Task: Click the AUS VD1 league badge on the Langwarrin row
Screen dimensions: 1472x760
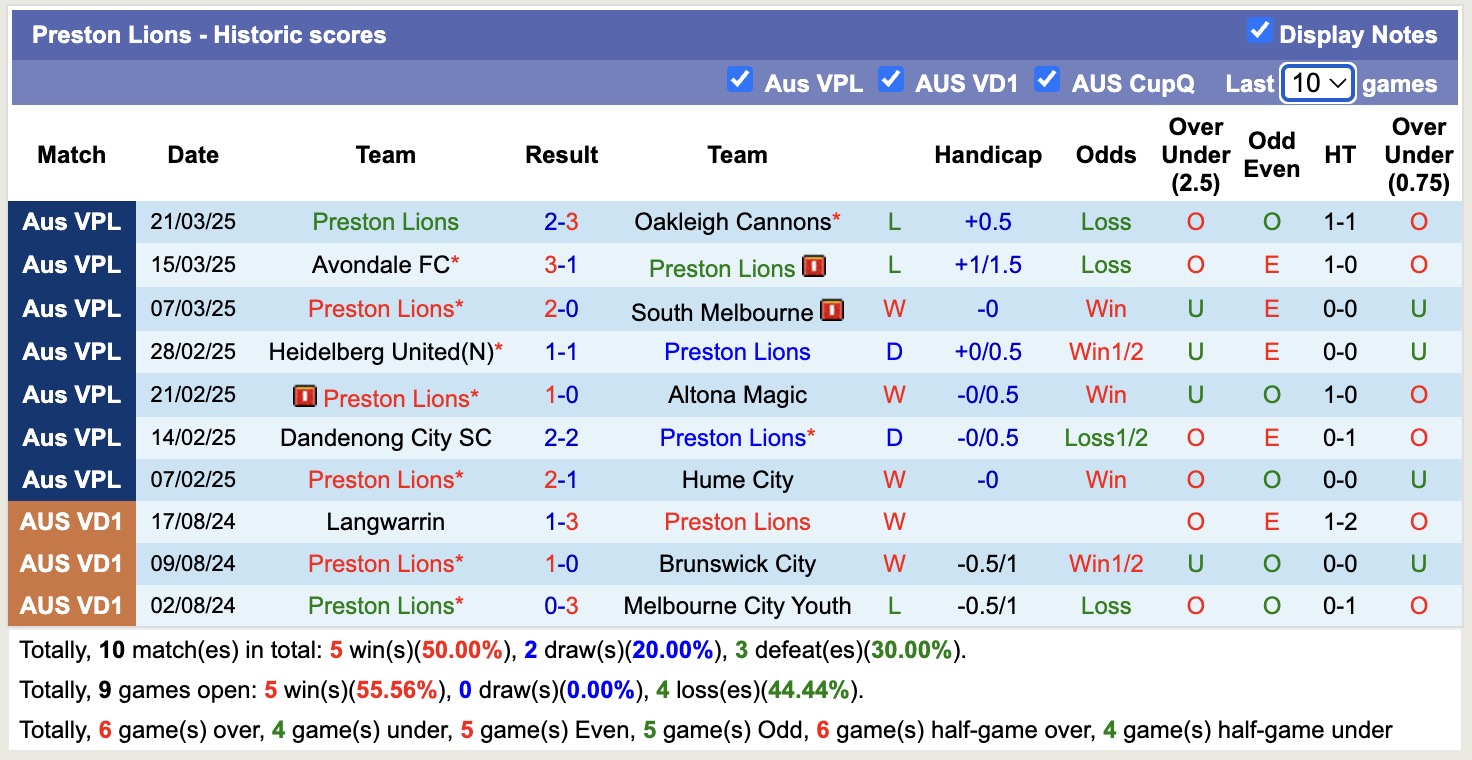Action: click(x=71, y=521)
